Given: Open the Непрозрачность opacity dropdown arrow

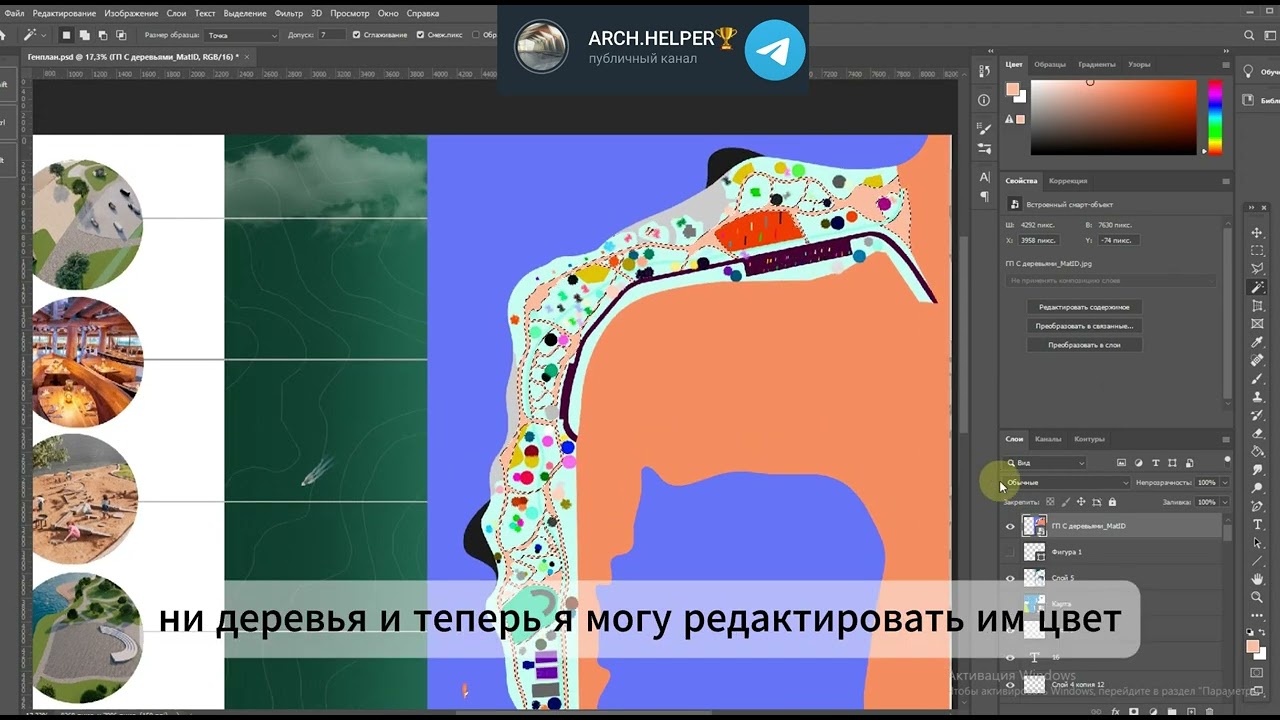Looking at the screenshot, I should 1225,482.
